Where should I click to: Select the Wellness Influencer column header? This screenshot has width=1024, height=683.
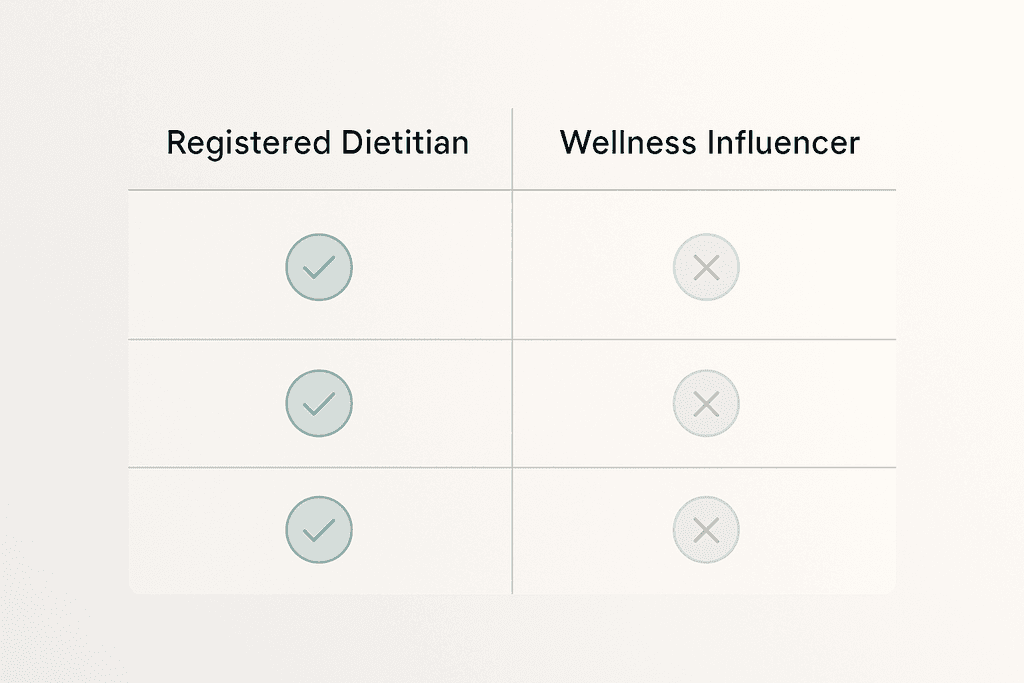tap(709, 143)
